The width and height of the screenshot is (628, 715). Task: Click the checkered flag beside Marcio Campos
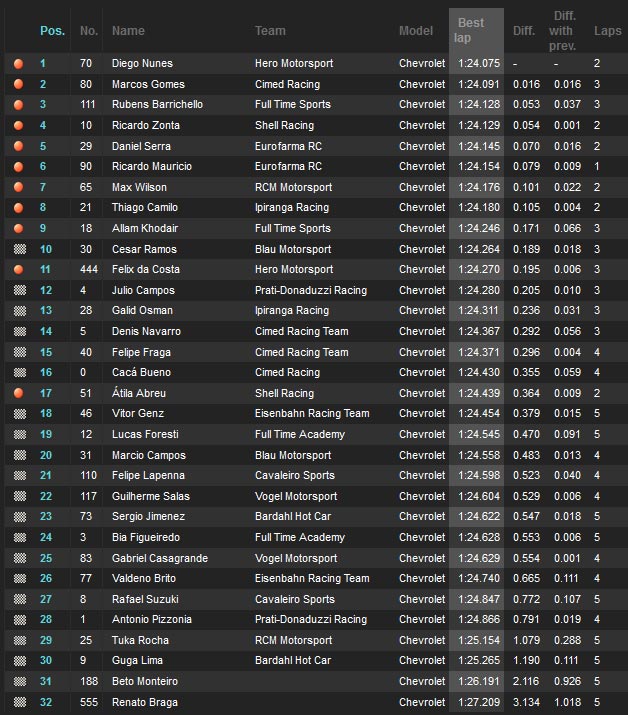[x=20, y=455]
